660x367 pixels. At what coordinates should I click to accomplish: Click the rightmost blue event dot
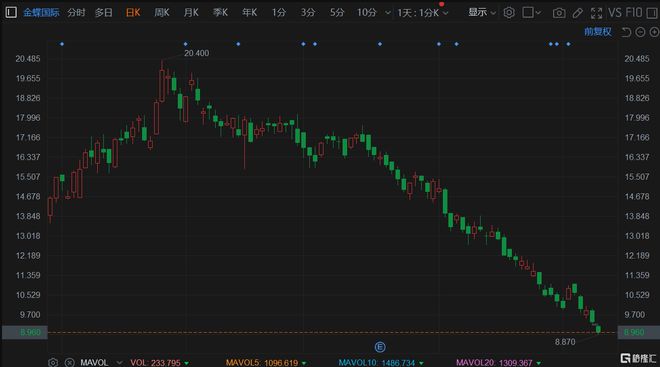point(569,44)
